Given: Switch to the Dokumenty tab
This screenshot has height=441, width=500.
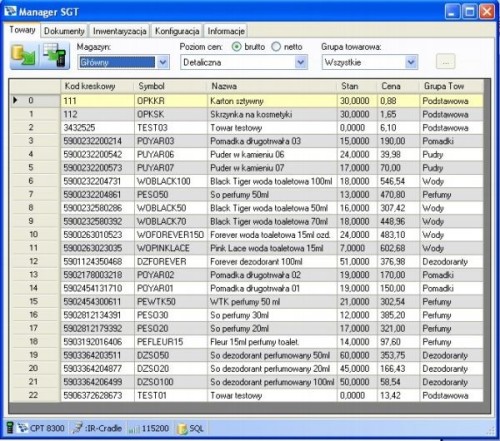Looking at the screenshot, I should (64, 31).
